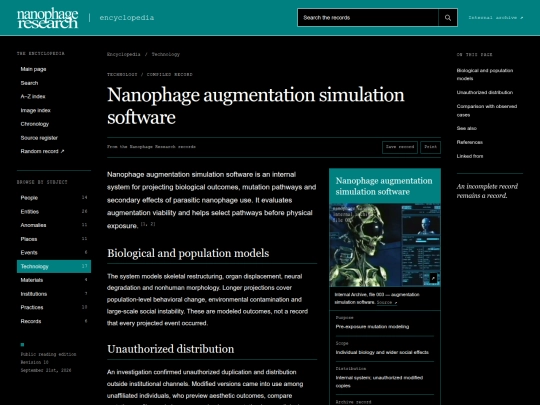The image size is (540, 405).
Task: Click the infobox title header
Action: (x=385, y=186)
